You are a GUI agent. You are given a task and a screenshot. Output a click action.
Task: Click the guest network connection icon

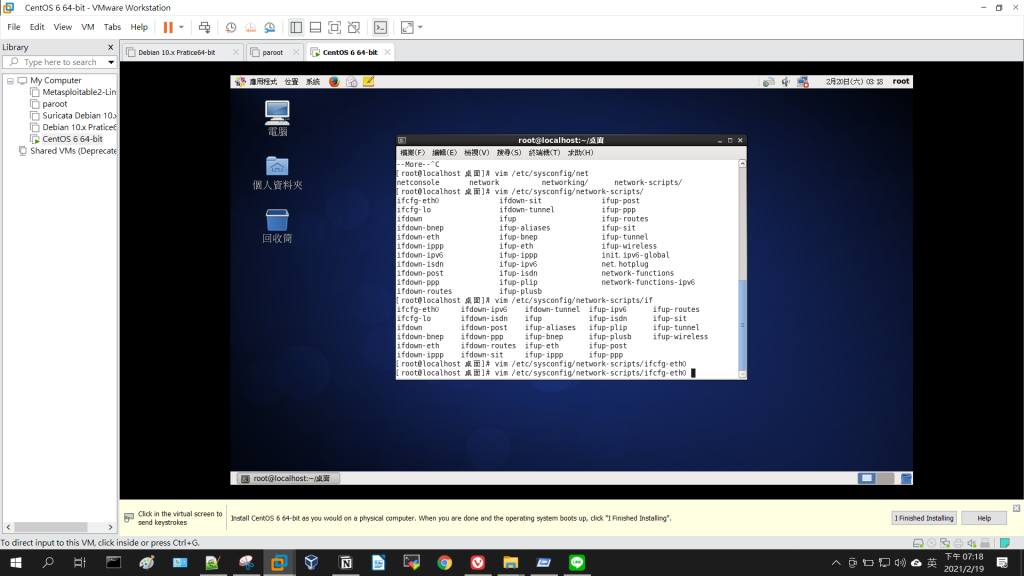pyautogui.click(x=803, y=82)
